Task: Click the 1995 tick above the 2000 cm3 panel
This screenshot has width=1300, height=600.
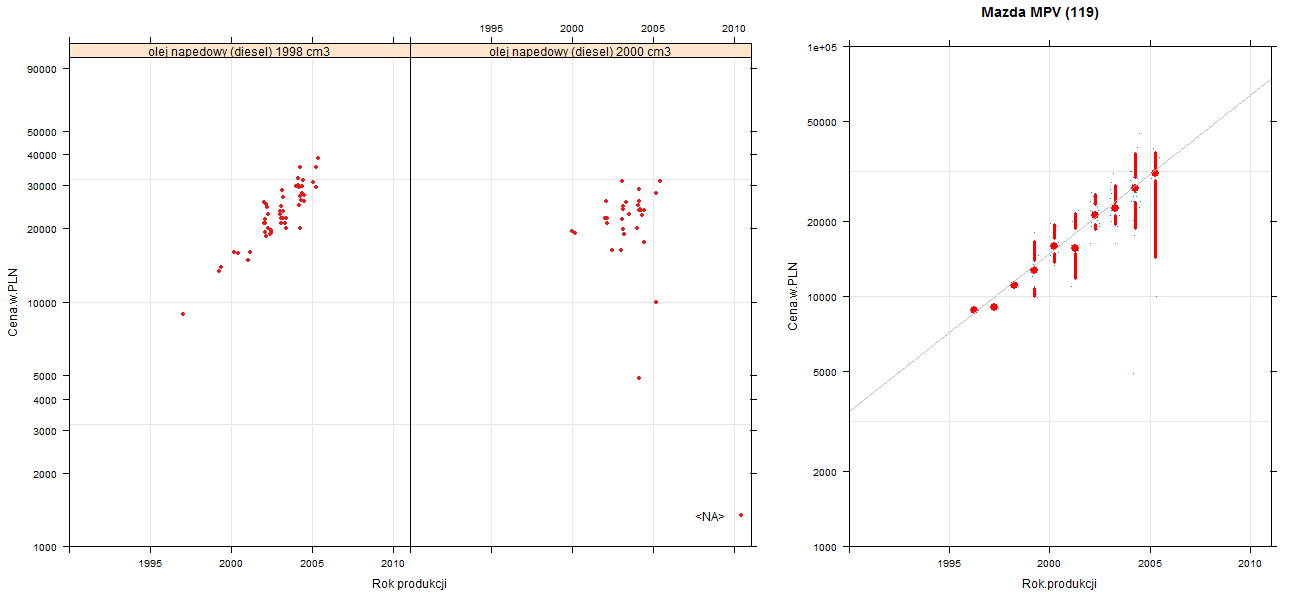Action: click(x=491, y=28)
